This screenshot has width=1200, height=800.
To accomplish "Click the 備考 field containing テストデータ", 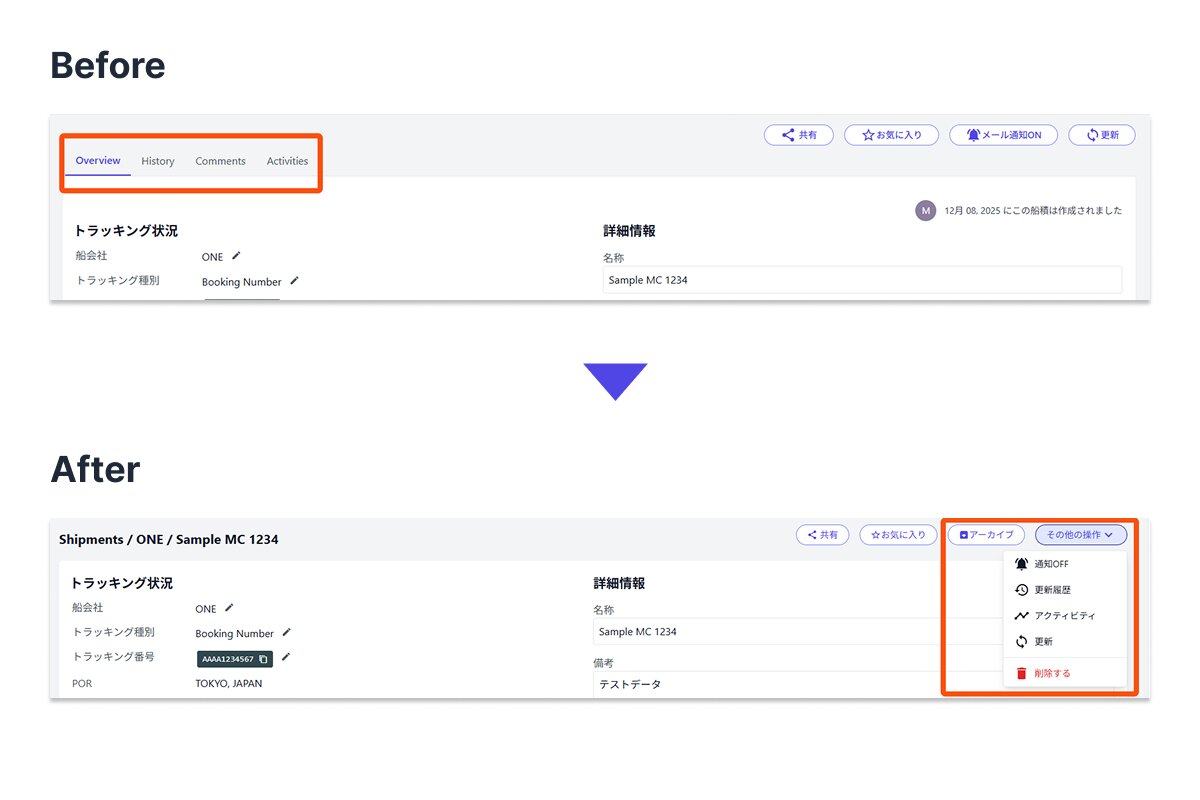I will pyautogui.click(x=760, y=684).
